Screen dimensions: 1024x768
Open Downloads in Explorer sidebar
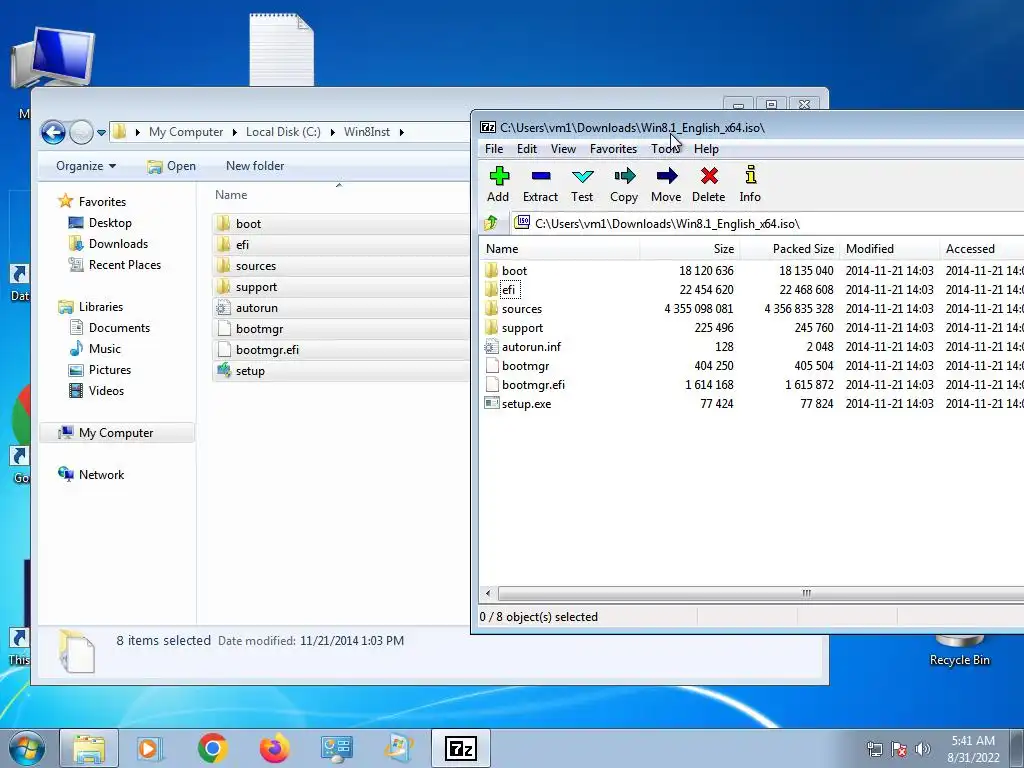point(118,244)
